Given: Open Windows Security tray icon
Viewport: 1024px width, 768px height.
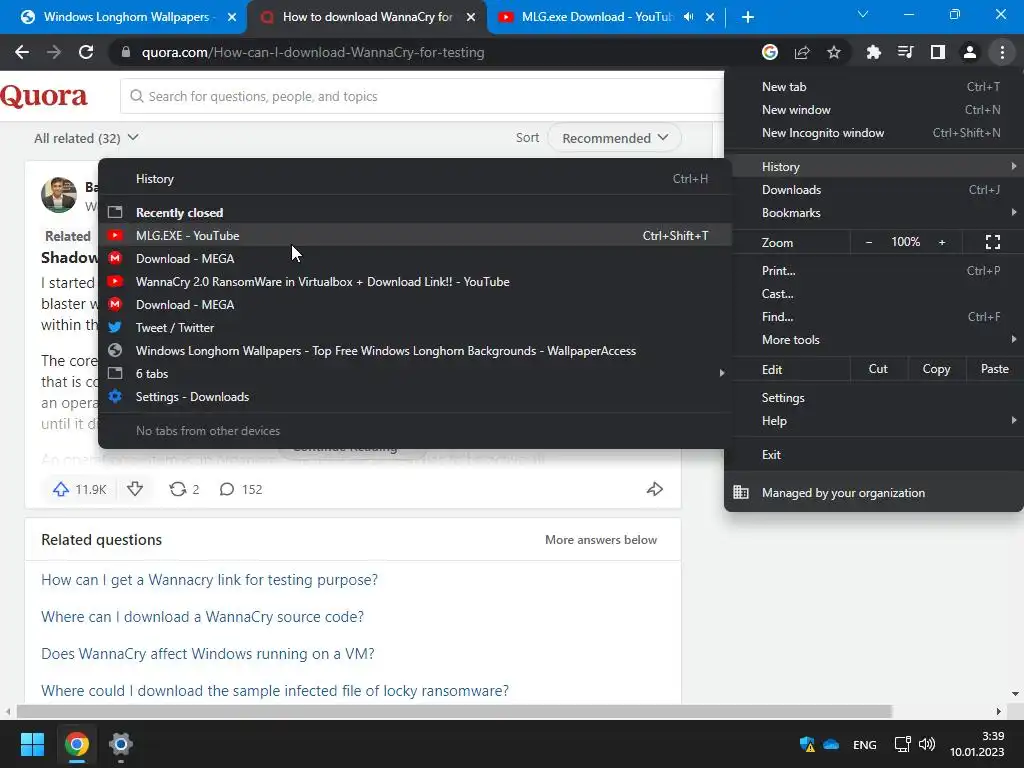Looking at the screenshot, I should 807,744.
